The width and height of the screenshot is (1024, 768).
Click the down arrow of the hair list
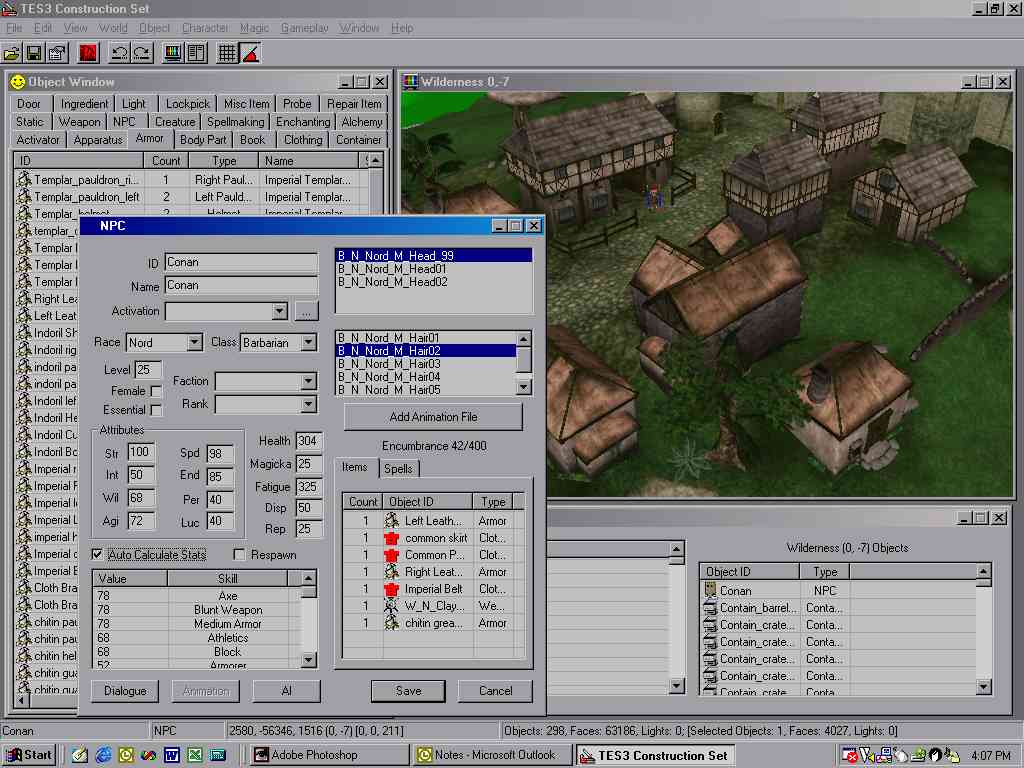pyautogui.click(x=523, y=388)
